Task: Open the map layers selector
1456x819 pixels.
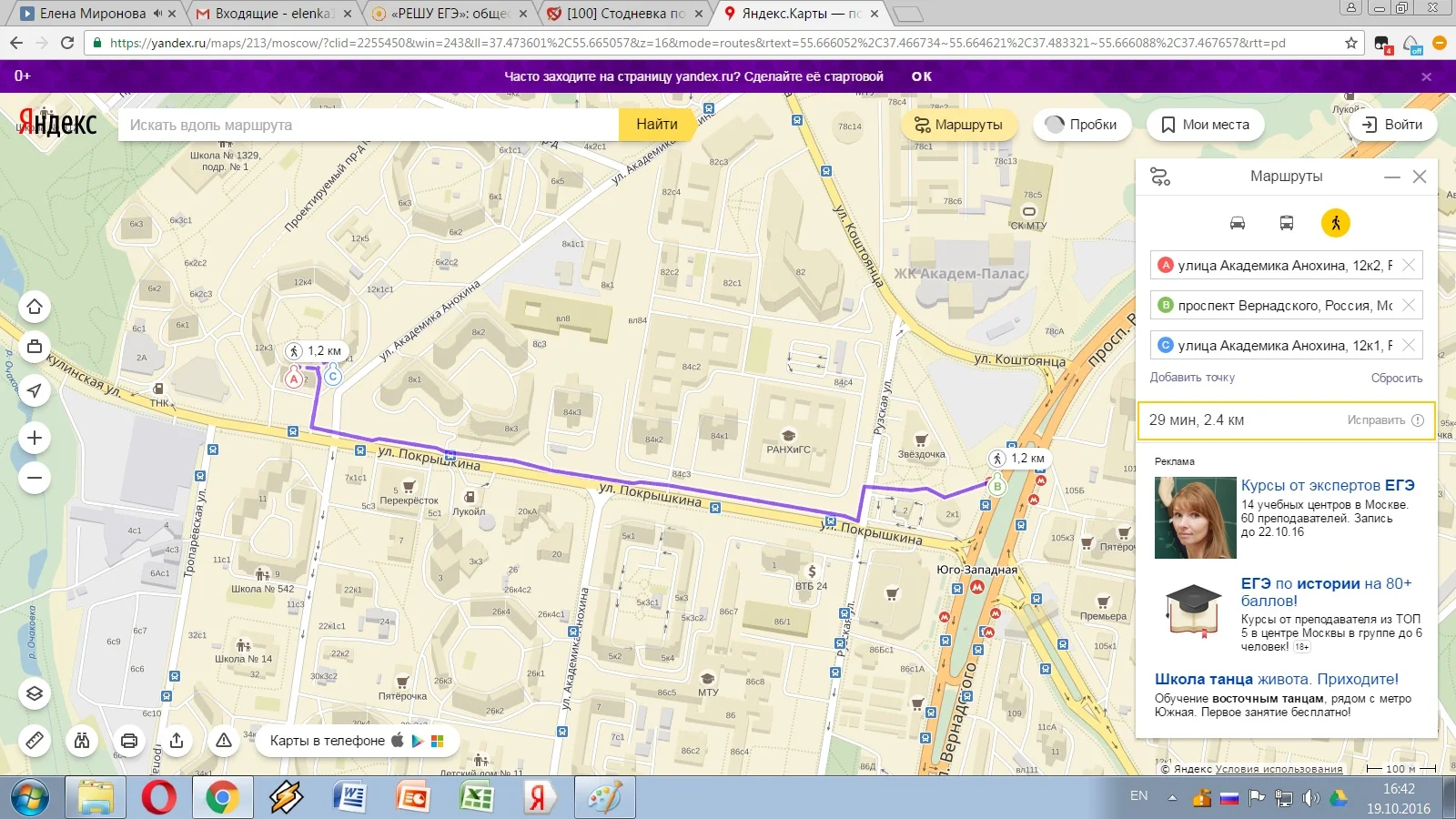Action: tap(35, 693)
